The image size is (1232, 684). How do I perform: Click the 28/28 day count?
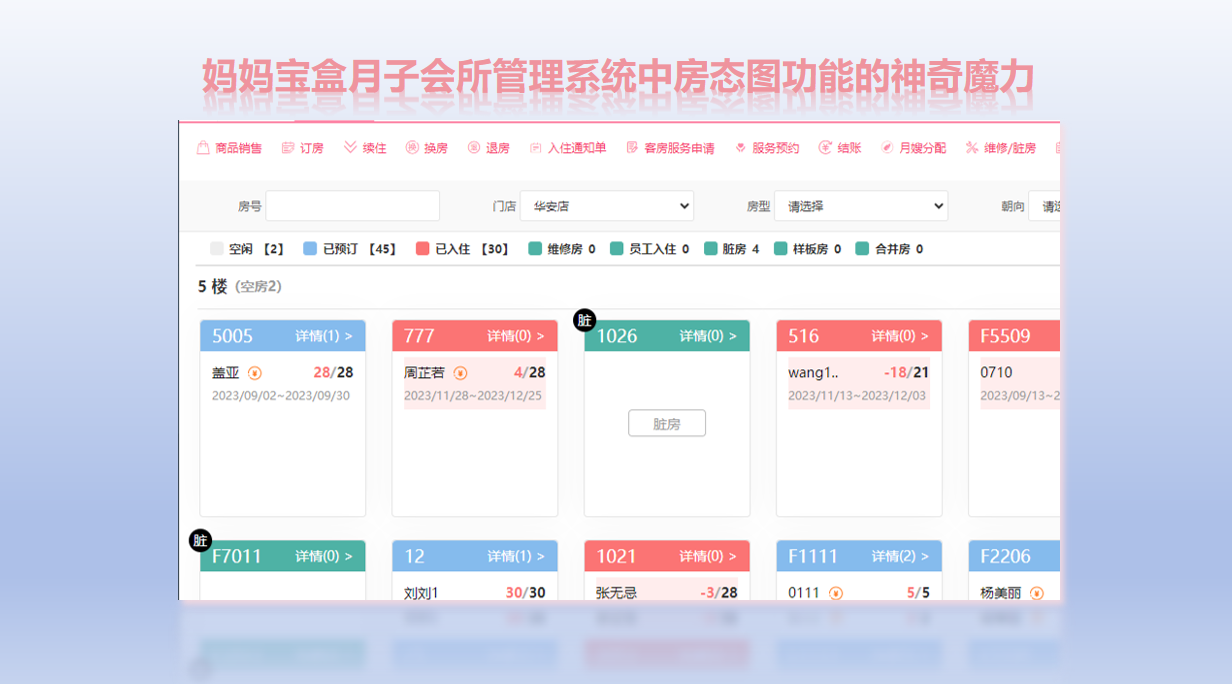coord(333,373)
